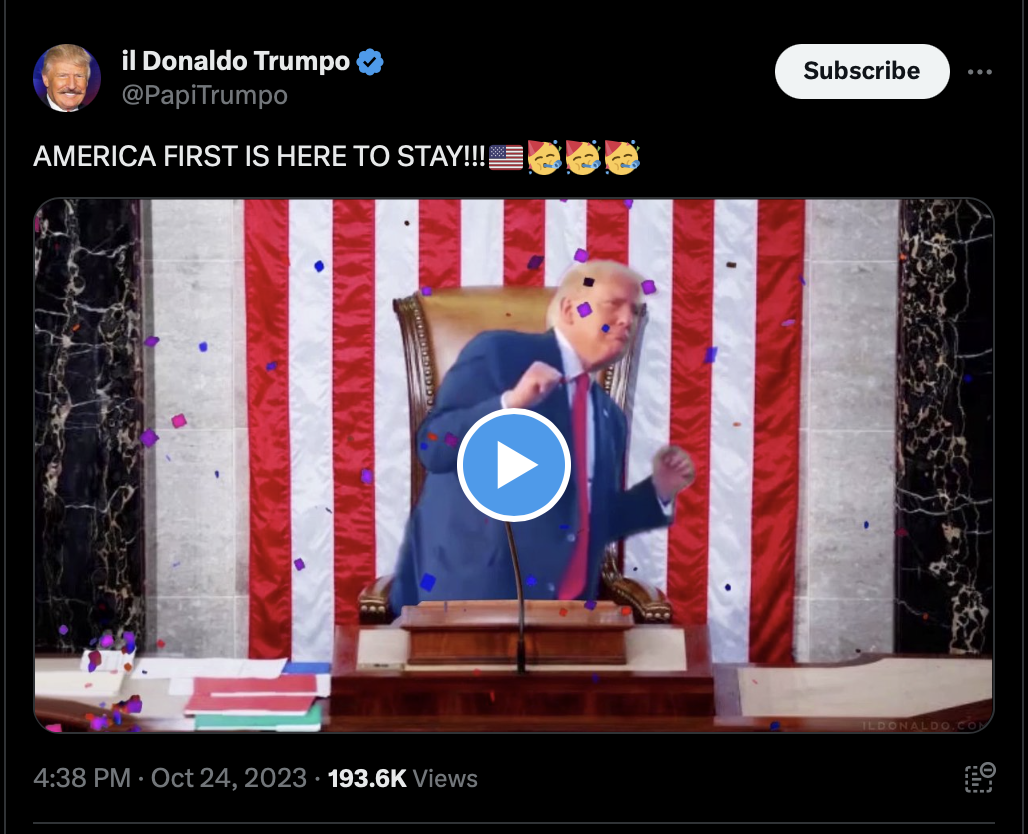Image resolution: width=1028 pixels, height=834 pixels.
Task: Click the notes icon beside the views row
Action: [979, 778]
